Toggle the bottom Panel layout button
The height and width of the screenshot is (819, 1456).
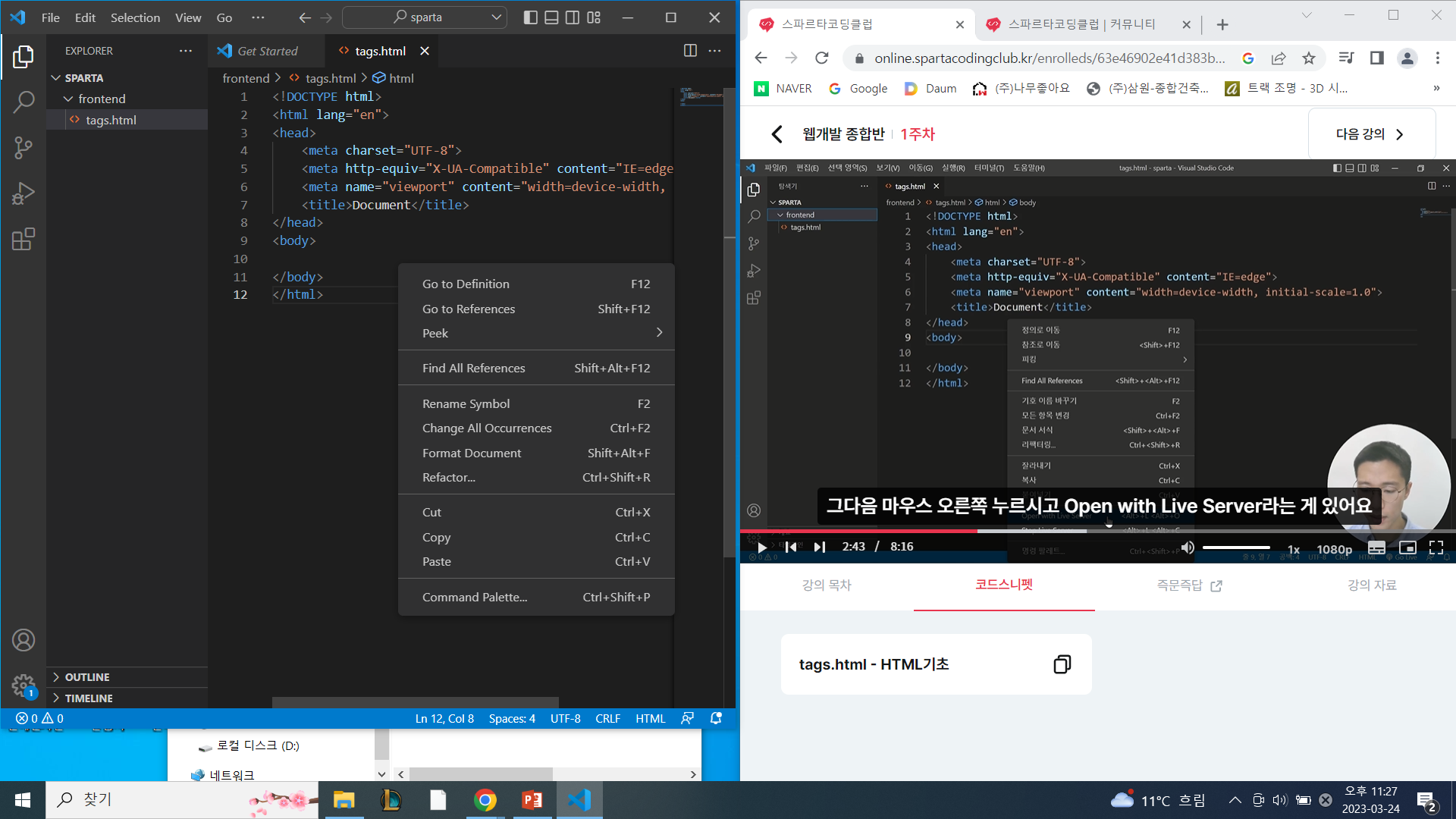(x=552, y=17)
